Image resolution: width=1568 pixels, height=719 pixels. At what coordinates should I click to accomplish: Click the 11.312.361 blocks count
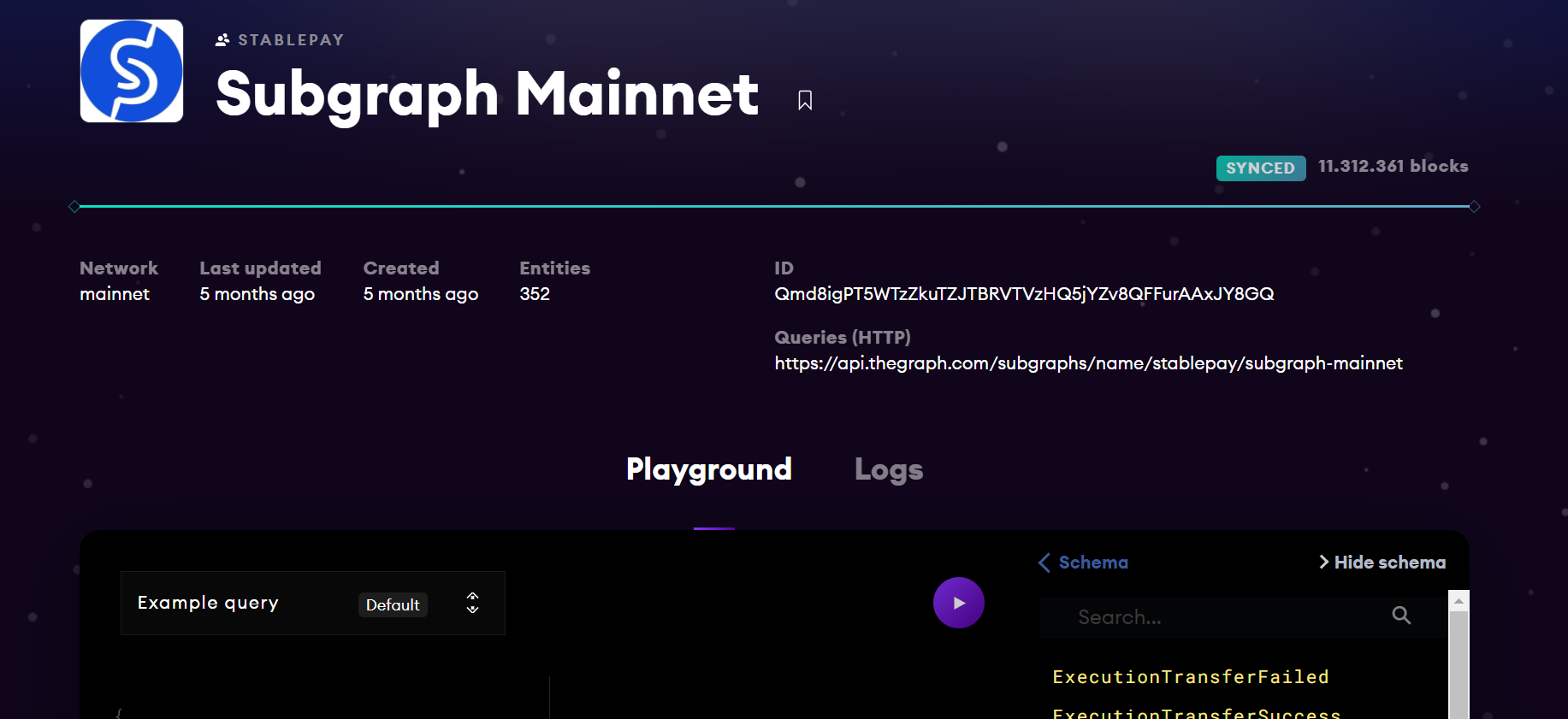point(1393,167)
